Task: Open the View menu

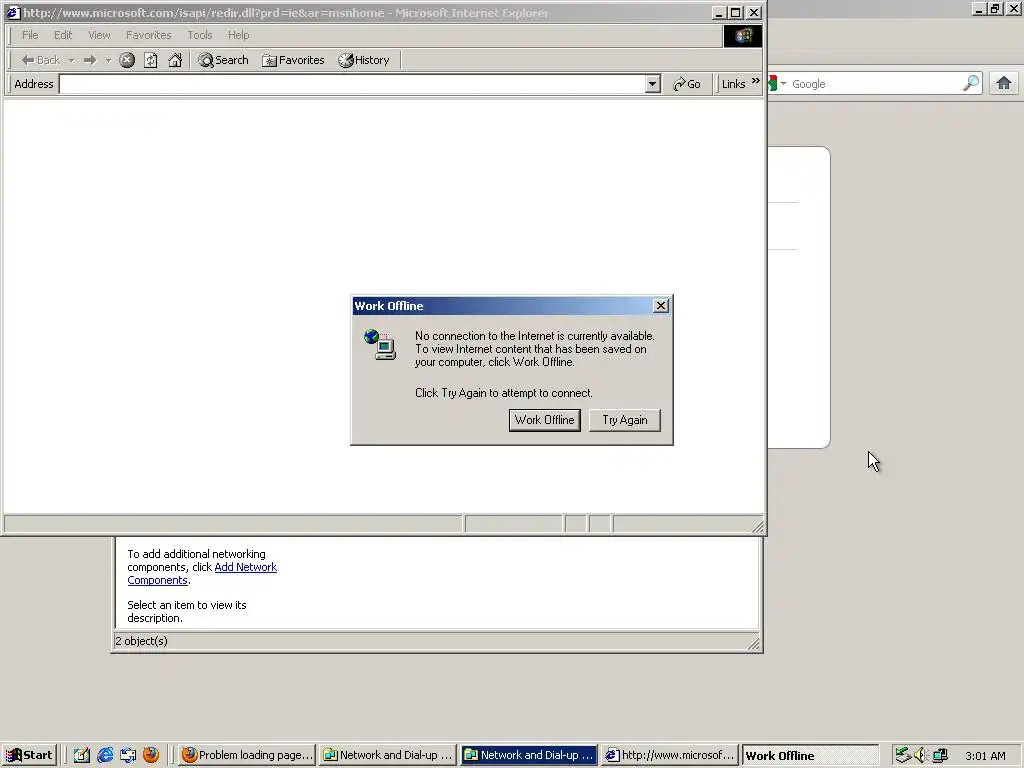Action: 99,35
